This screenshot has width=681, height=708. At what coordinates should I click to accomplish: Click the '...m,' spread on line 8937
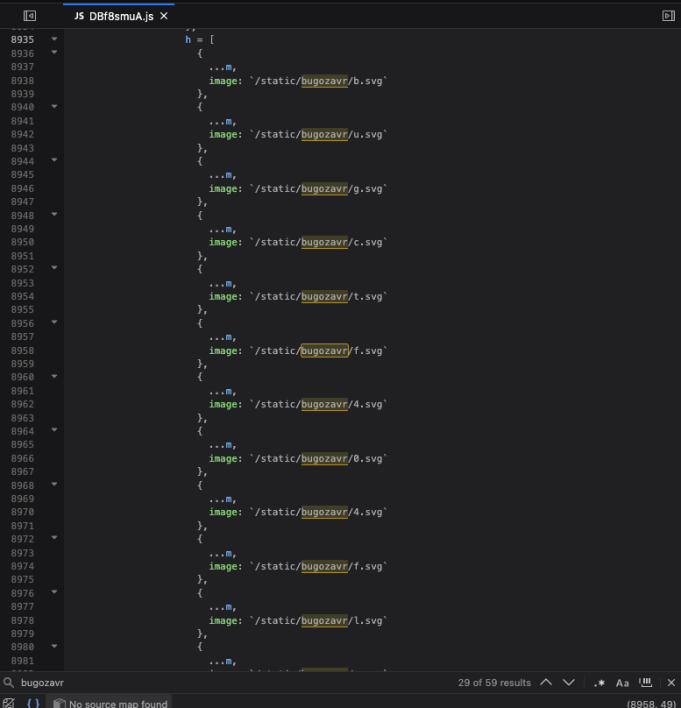click(222, 68)
